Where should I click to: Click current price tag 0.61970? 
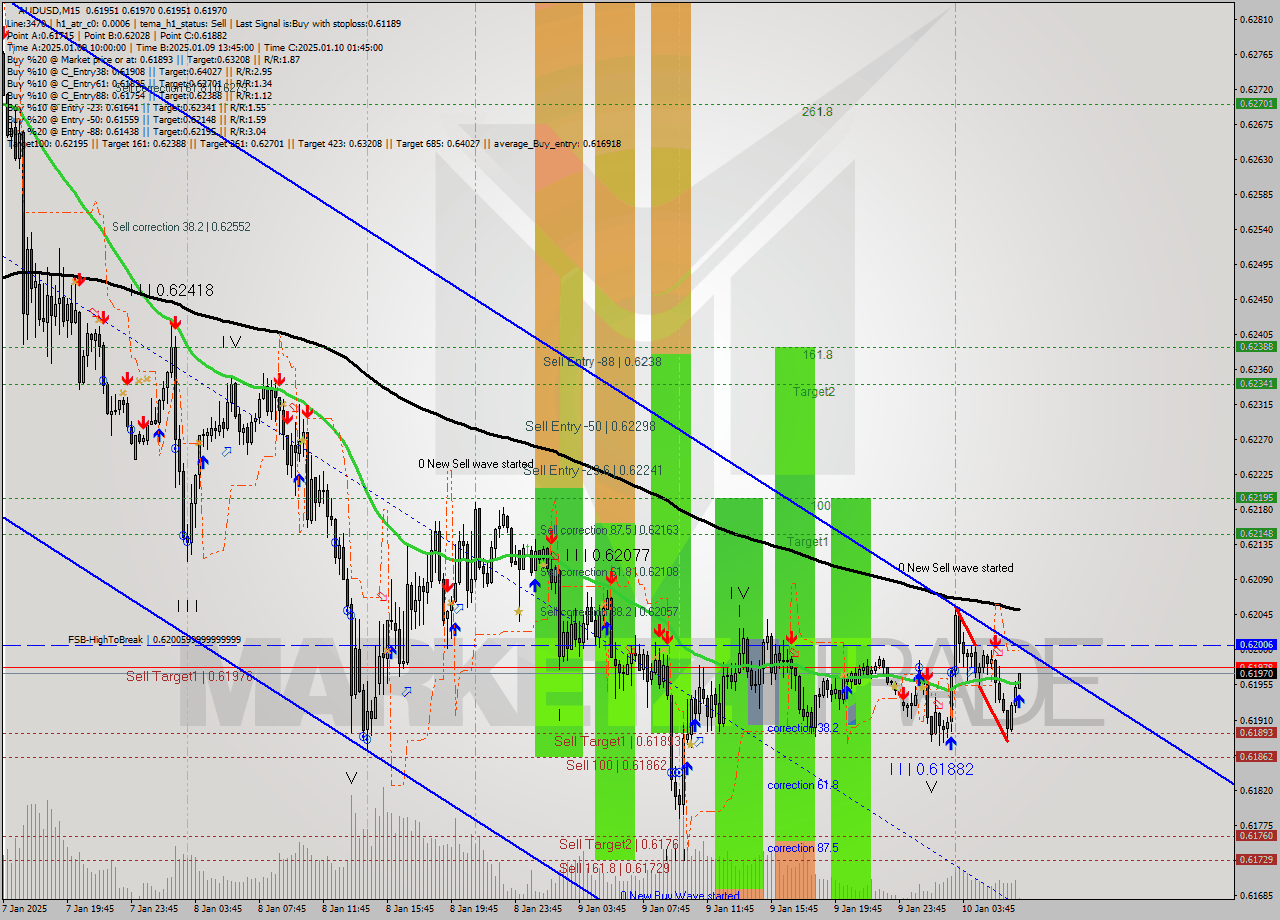pyautogui.click(x=1256, y=674)
